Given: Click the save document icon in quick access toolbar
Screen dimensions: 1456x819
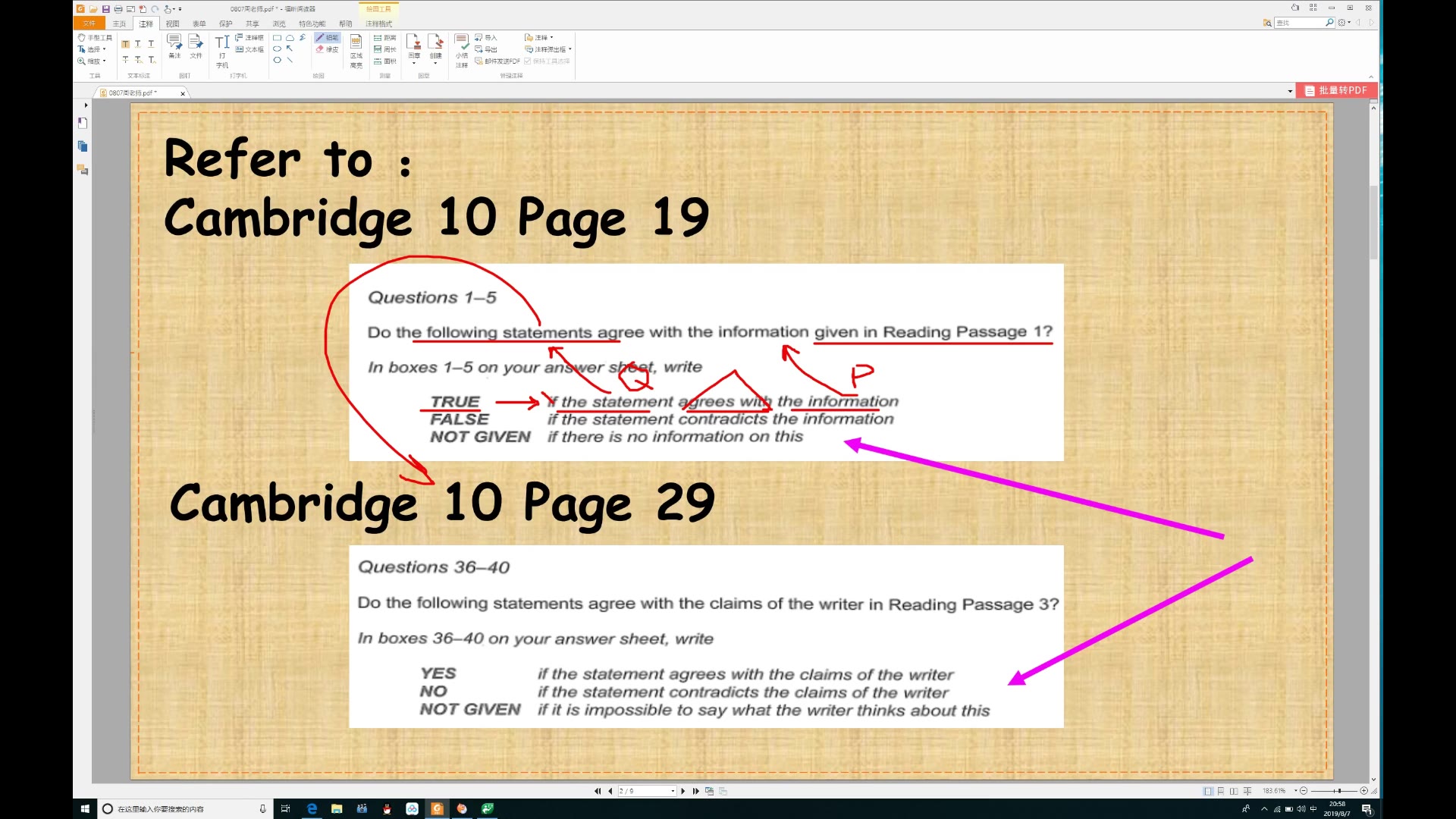Looking at the screenshot, I should tap(106, 9).
